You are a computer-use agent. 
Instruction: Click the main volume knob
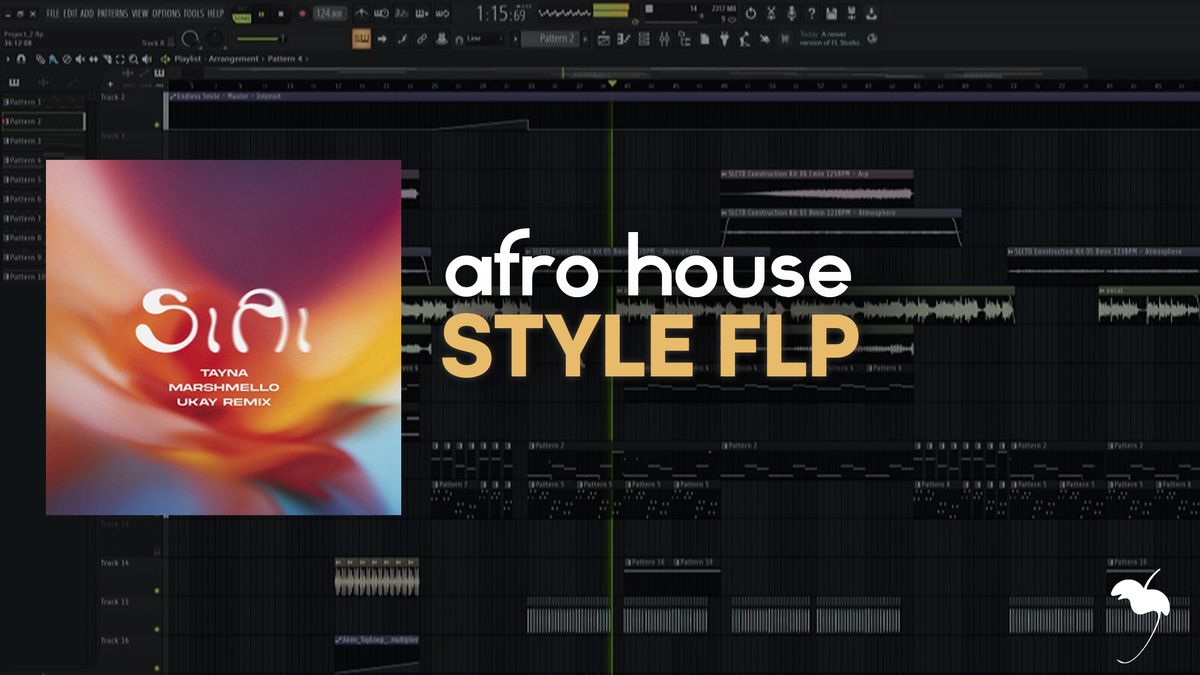coord(189,39)
